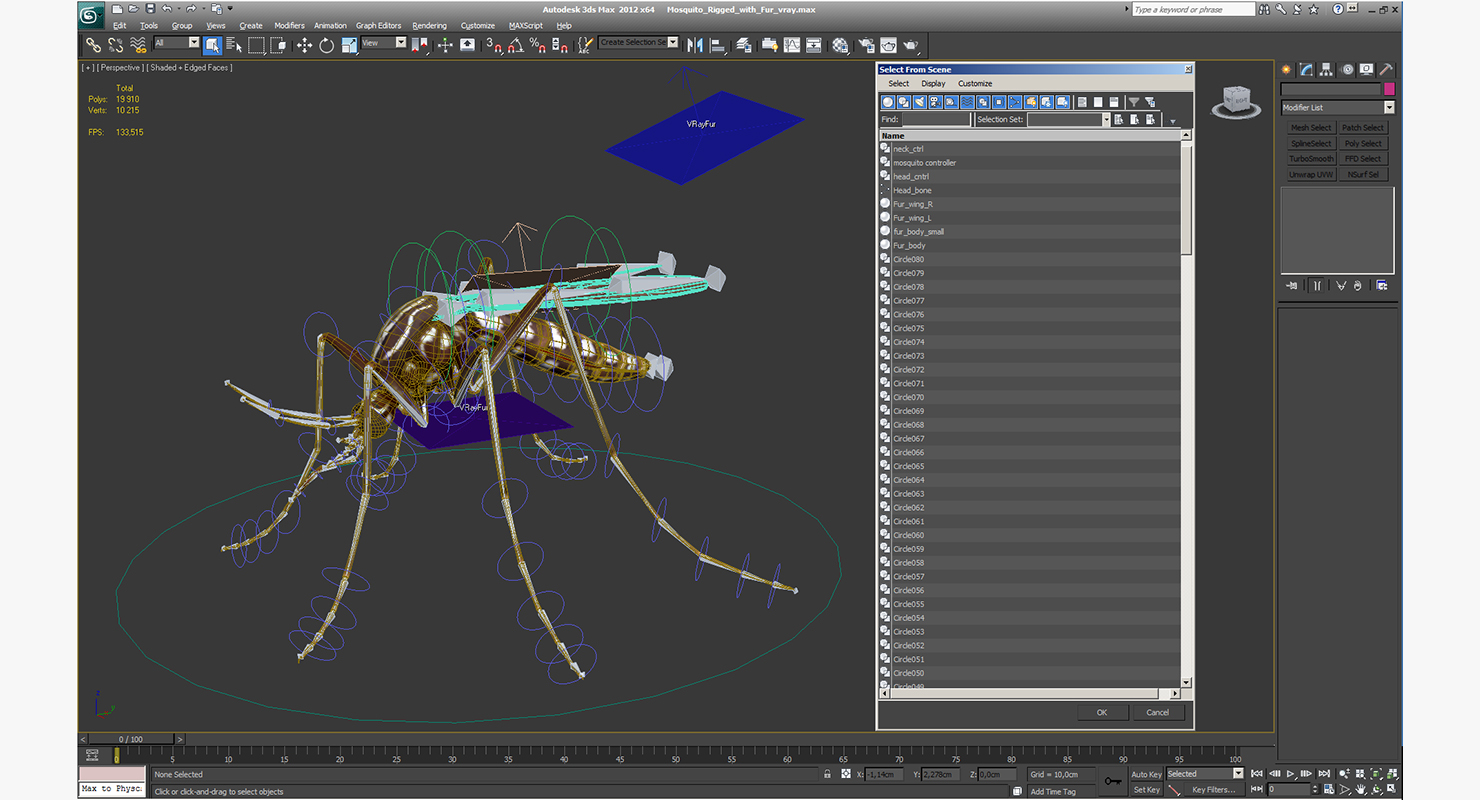The width and height of the screenshot is (1480, 800).
Task: Select the Select and Link tool
Action: 93,45
